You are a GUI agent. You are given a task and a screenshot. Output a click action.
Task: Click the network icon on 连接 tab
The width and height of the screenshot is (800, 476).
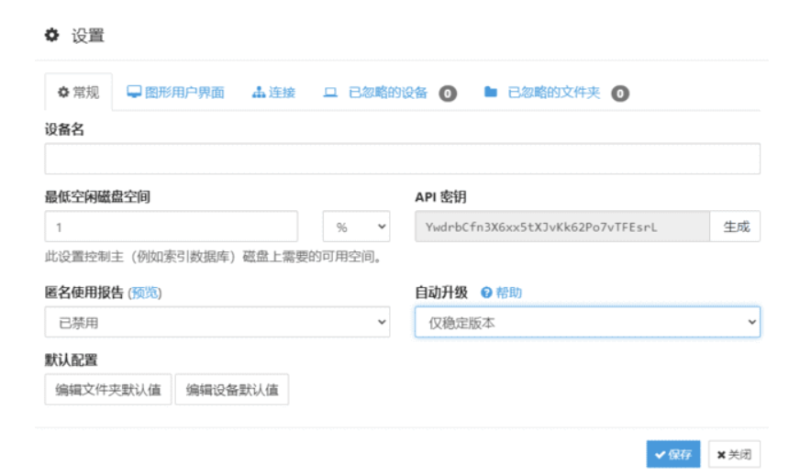[x=257, y=93]
